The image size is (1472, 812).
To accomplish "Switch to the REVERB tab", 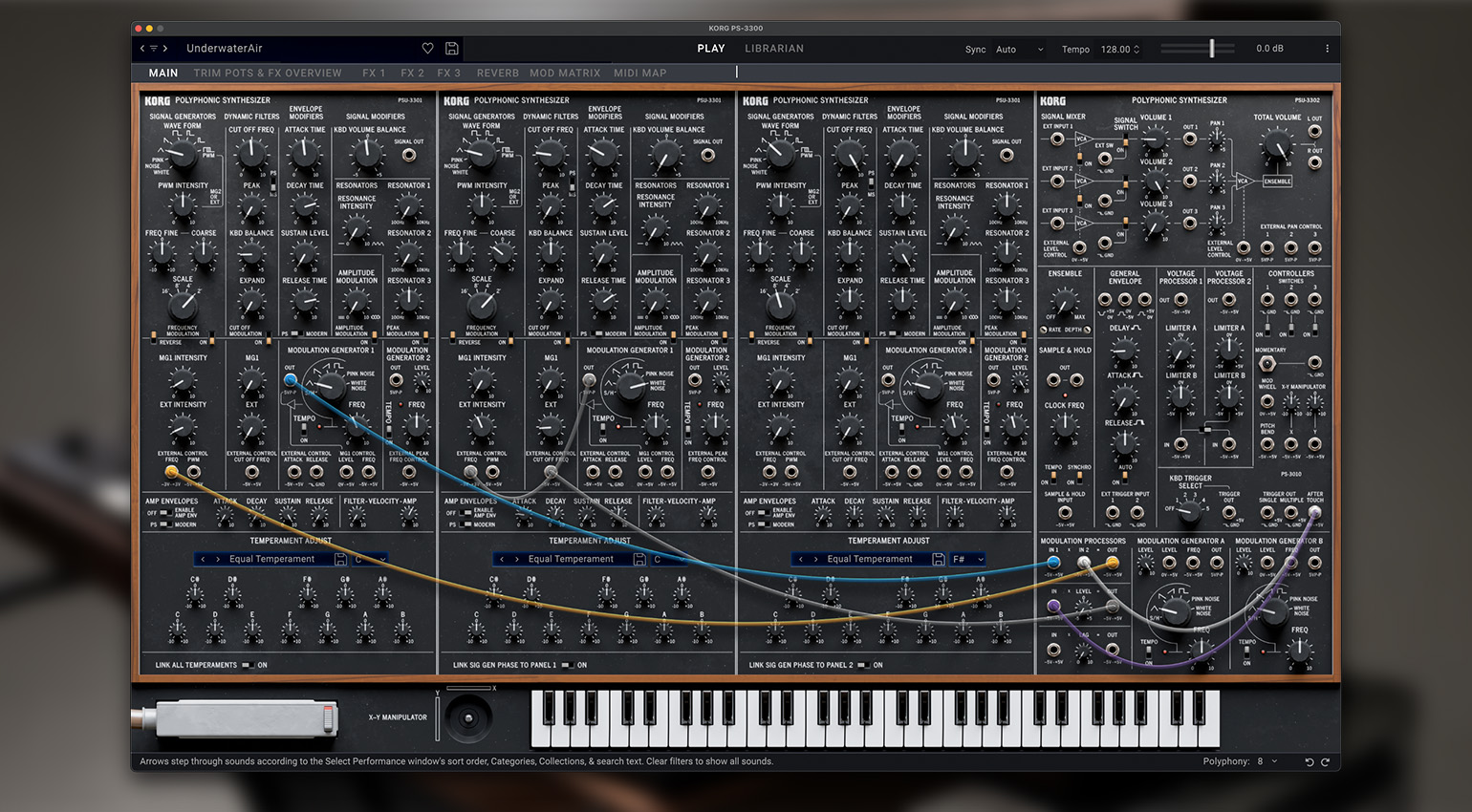I will click(x=497, y=73).
